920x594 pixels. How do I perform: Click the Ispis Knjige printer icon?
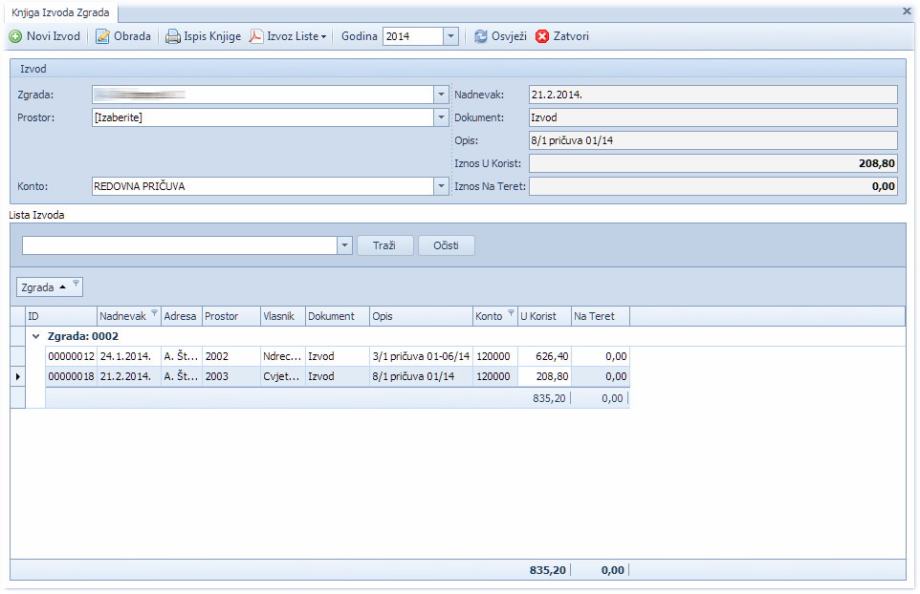172,36
